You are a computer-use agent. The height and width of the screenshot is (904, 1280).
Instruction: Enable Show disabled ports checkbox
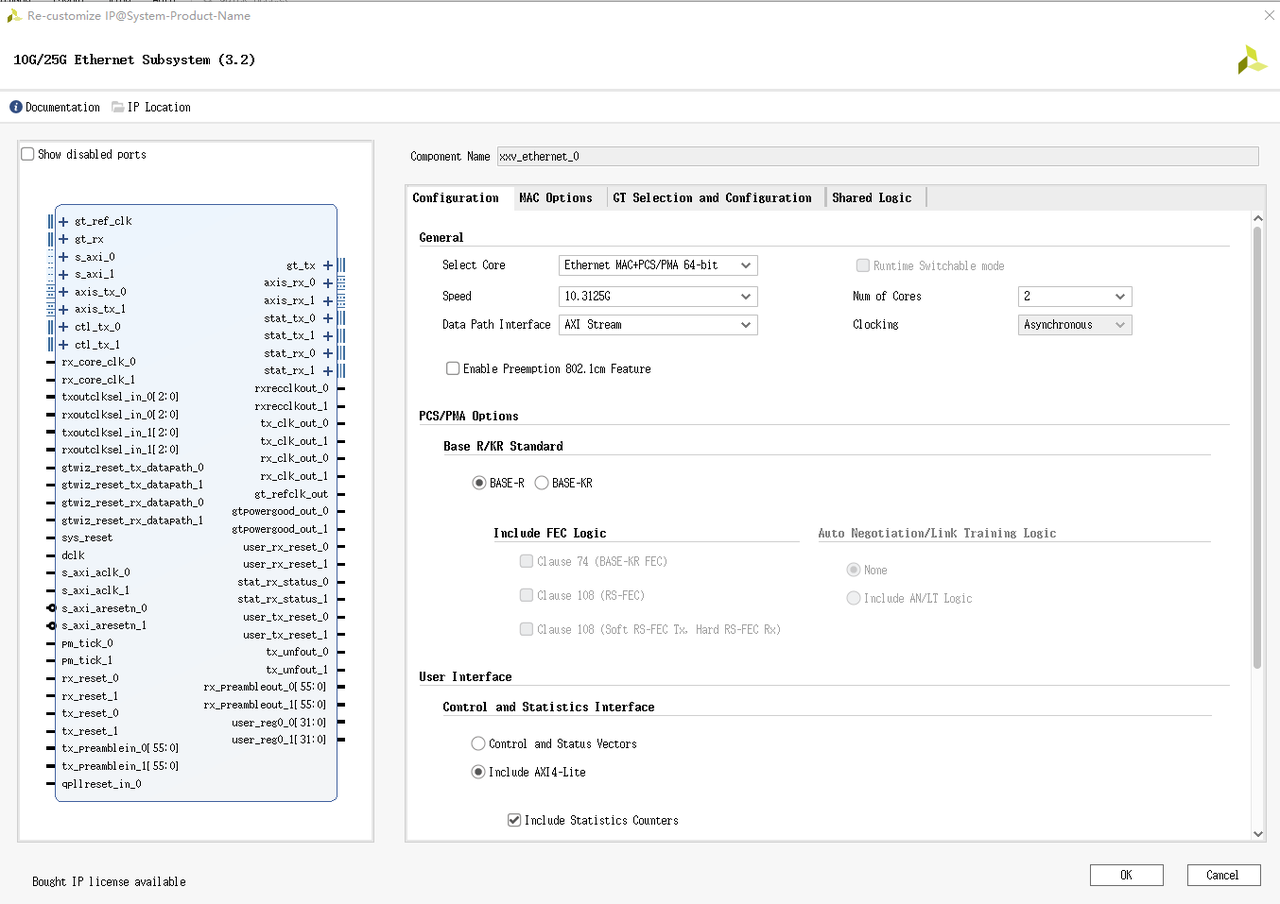pyautogui.click(x=28, y=154)
